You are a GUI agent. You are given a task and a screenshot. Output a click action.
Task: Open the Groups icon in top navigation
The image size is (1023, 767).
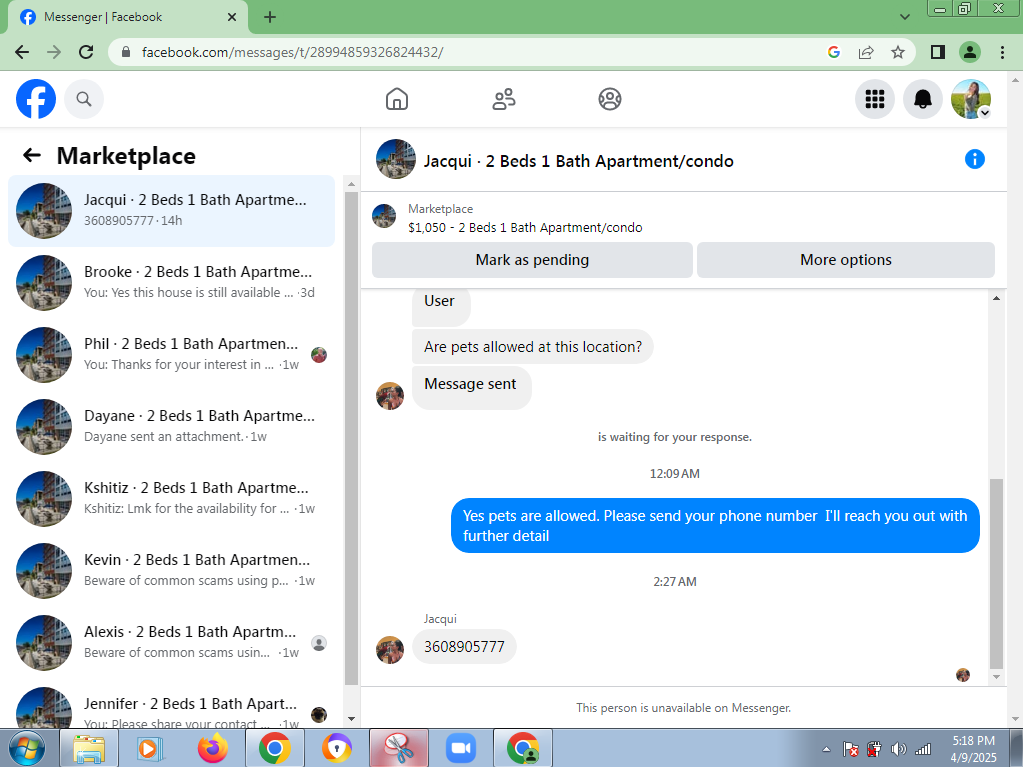pyautogui.click(x=609, y=99)
